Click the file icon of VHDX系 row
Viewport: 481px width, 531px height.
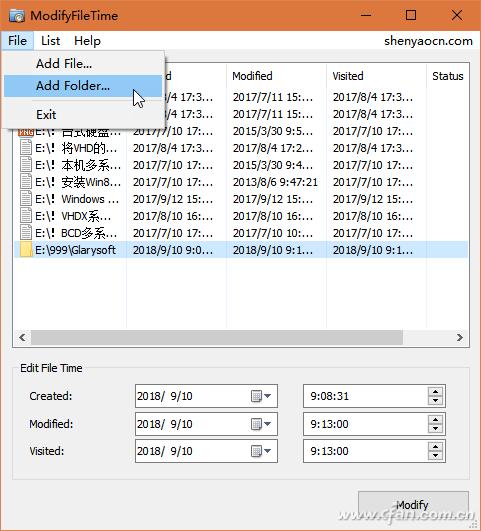[x=26, y=216]
